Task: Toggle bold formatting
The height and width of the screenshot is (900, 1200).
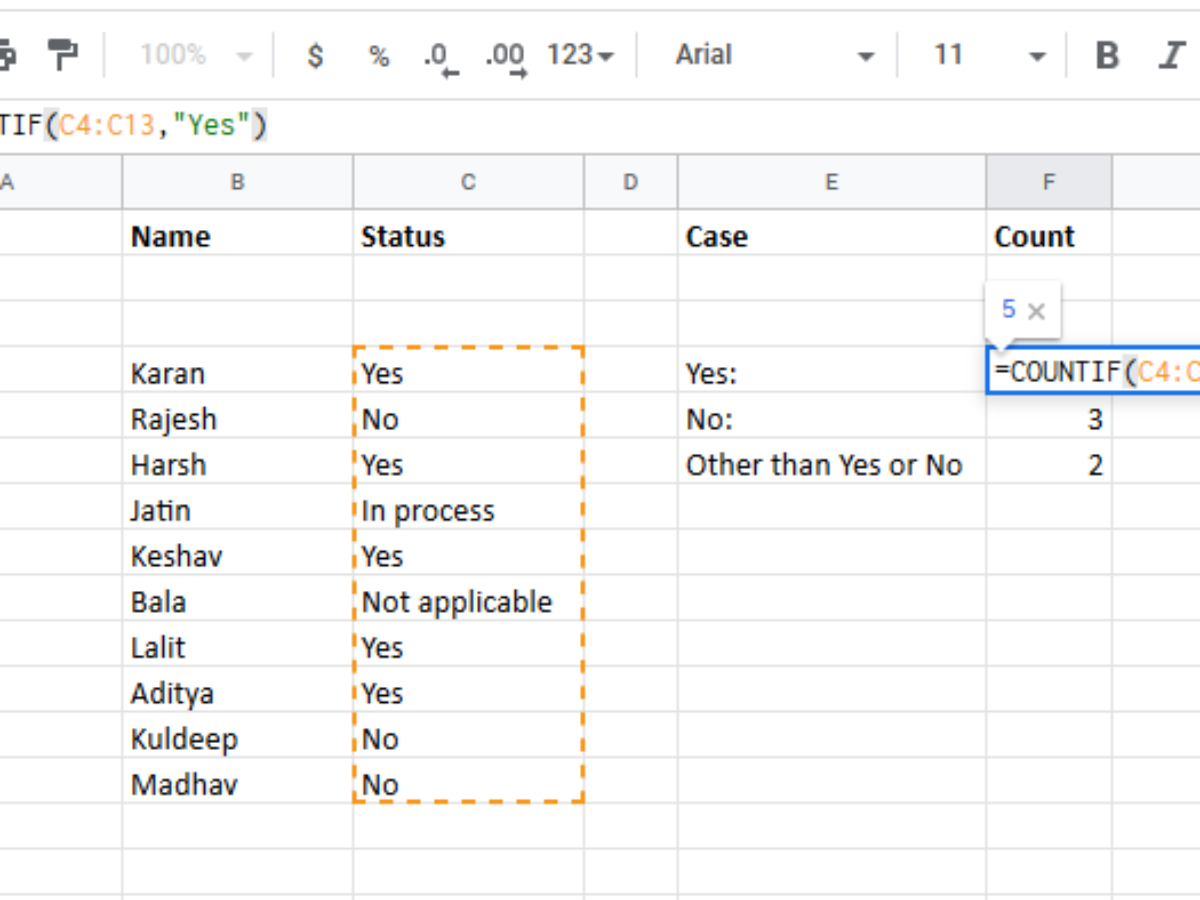Action: tap(1107, 55)
